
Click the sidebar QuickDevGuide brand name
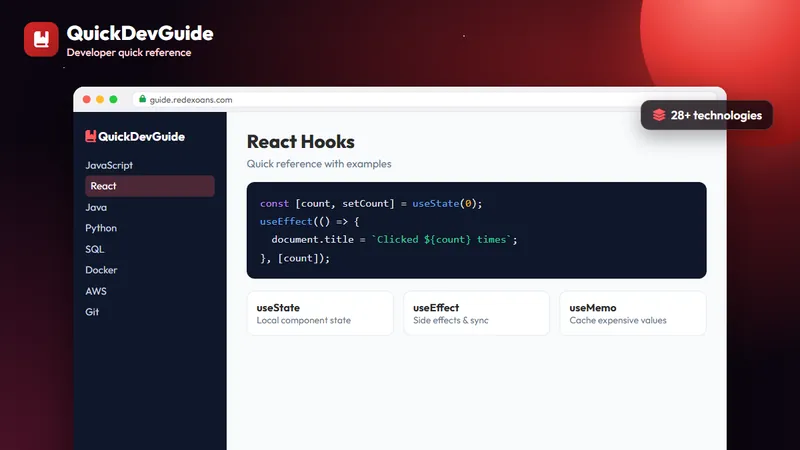click(x=141, y=137)
